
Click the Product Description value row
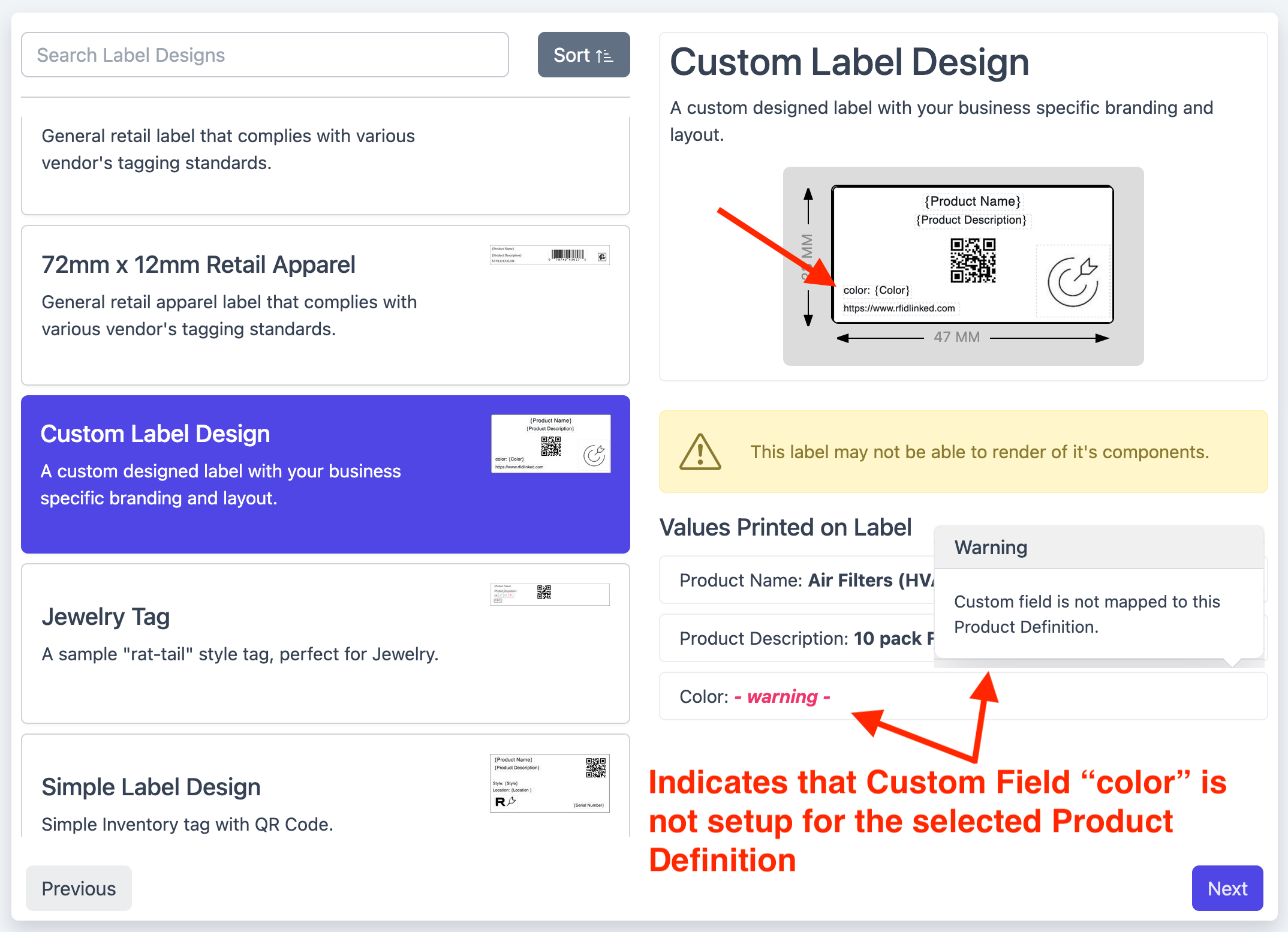click(x=804, y=638)
